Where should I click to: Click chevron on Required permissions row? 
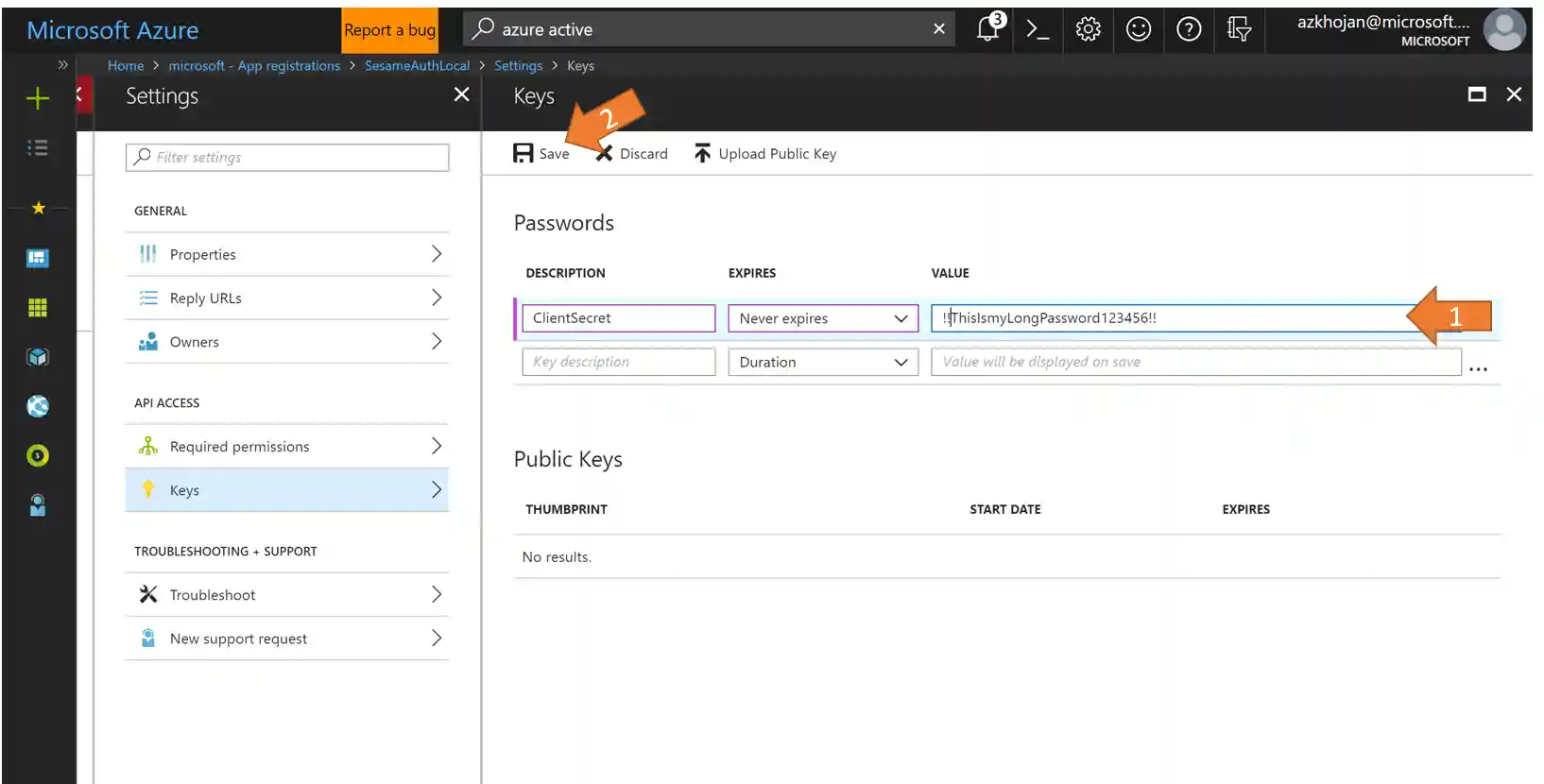tap(437, 446)
